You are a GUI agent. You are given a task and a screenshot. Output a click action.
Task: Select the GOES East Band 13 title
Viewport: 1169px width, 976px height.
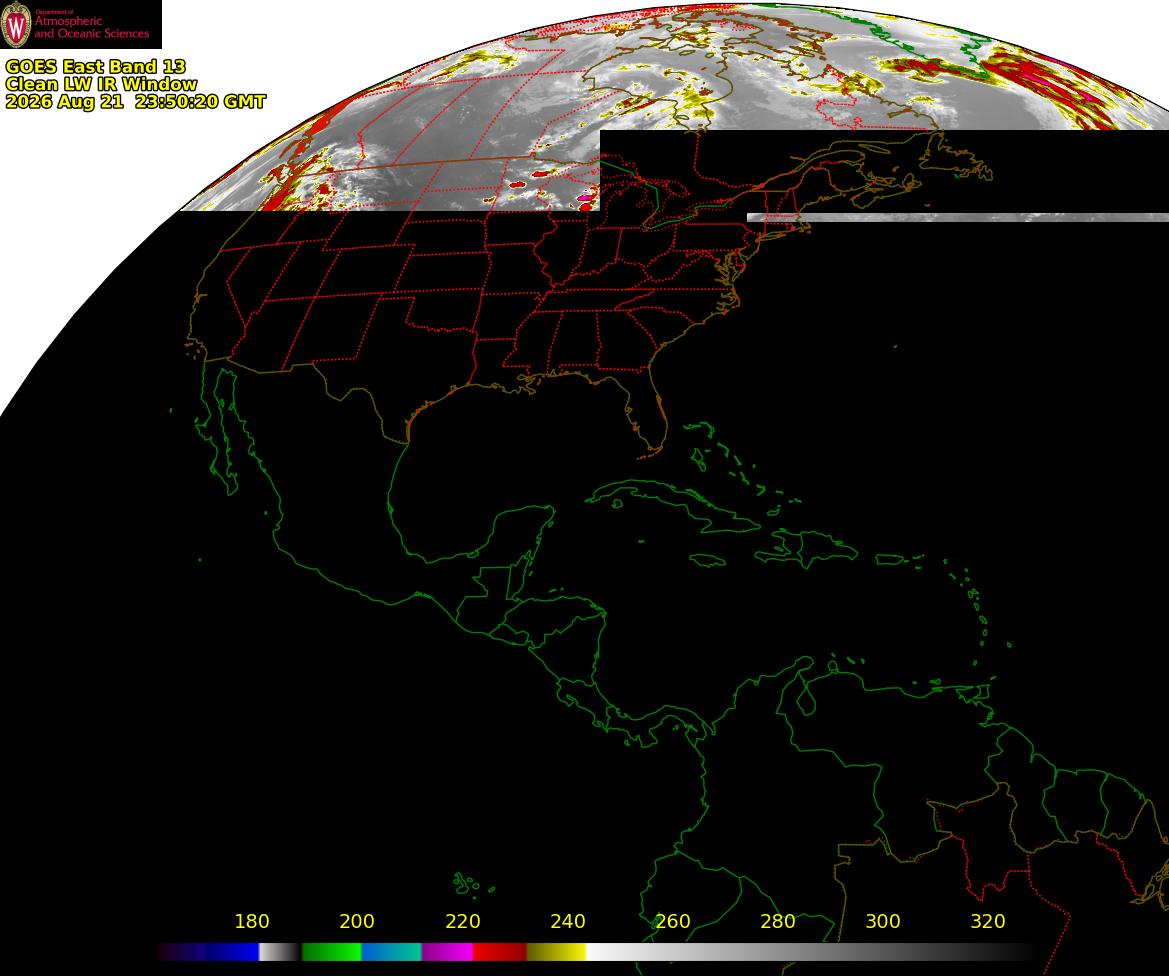95,66
